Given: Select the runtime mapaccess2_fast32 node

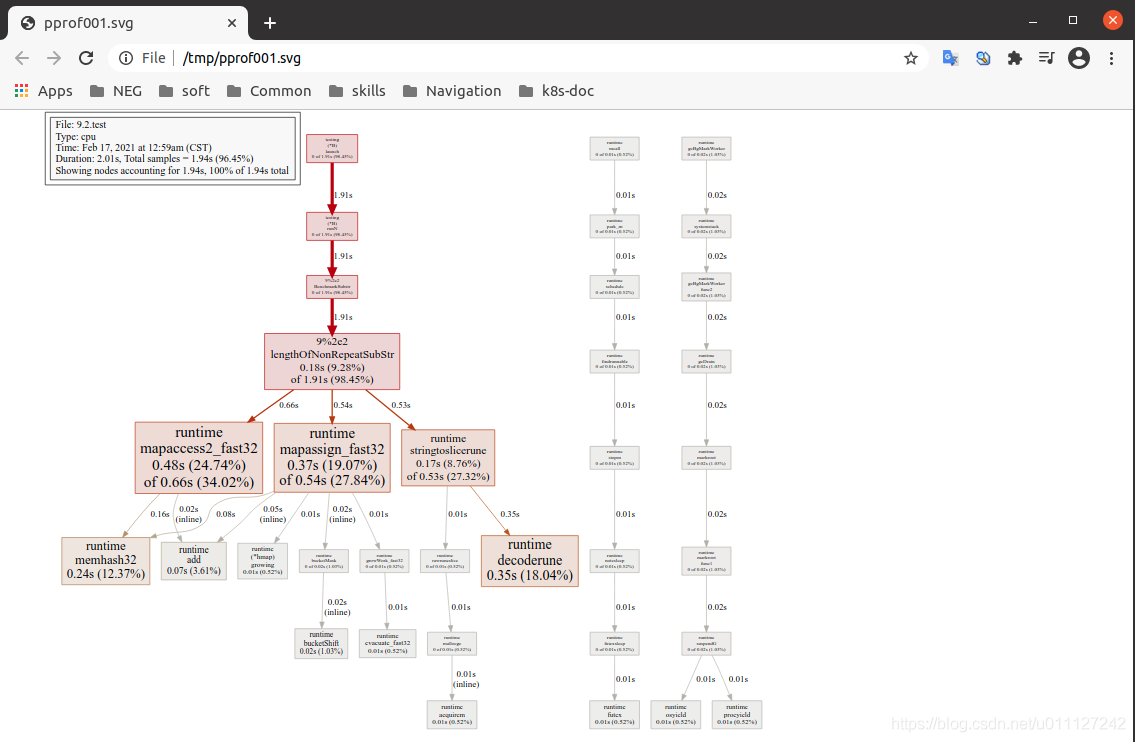Looking at the screenshot, I should tap(198, 458).
